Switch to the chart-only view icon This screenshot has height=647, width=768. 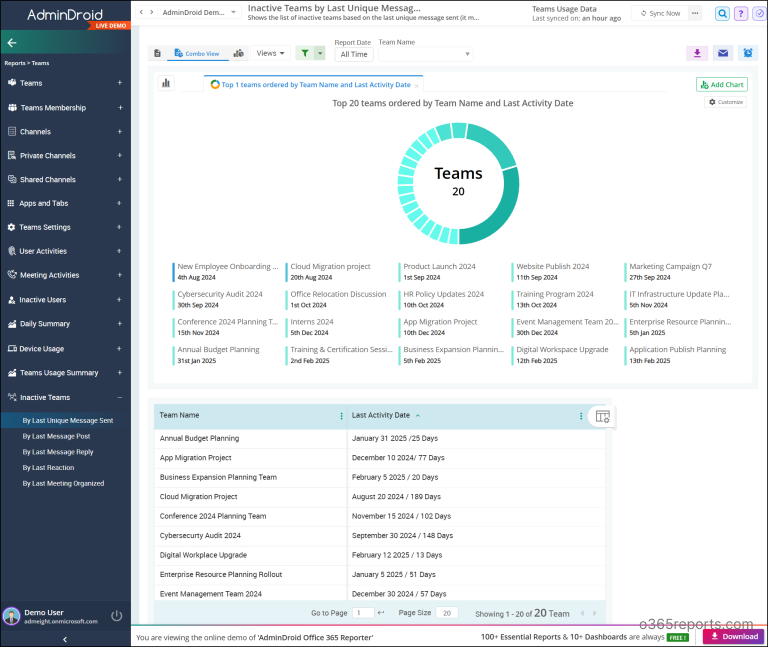239,53
